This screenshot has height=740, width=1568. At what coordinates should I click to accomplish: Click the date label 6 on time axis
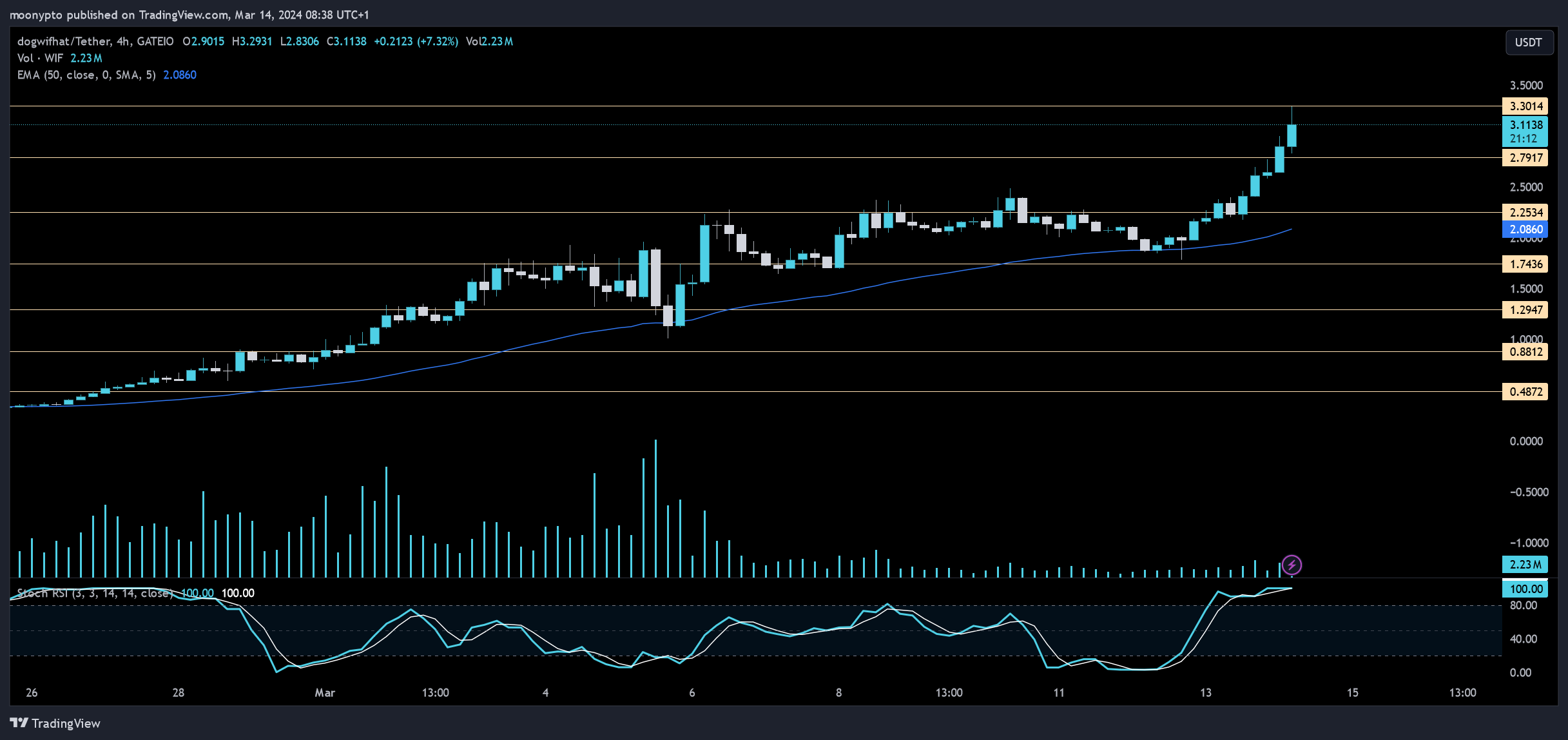pos(692,692)
